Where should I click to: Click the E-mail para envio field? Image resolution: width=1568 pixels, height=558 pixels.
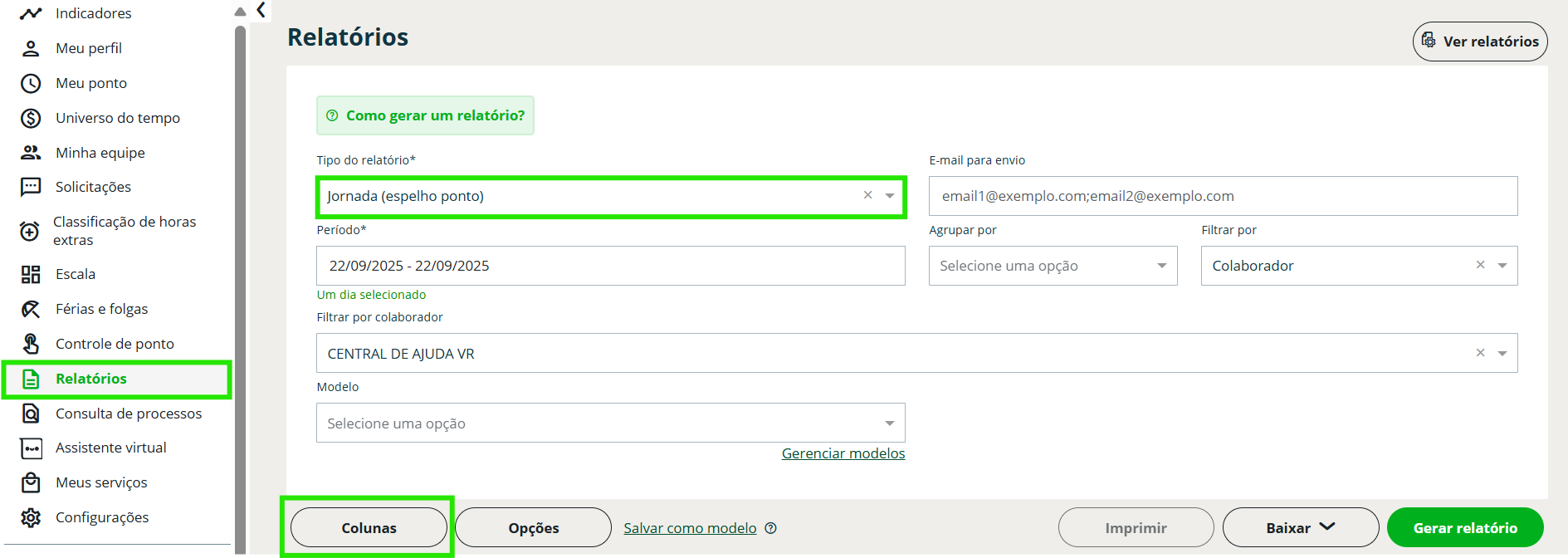coord(1222,196)
